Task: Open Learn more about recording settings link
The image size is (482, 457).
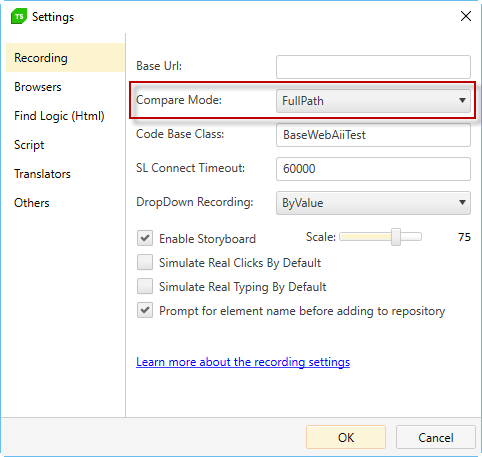Action: click(x=243, y=362)
